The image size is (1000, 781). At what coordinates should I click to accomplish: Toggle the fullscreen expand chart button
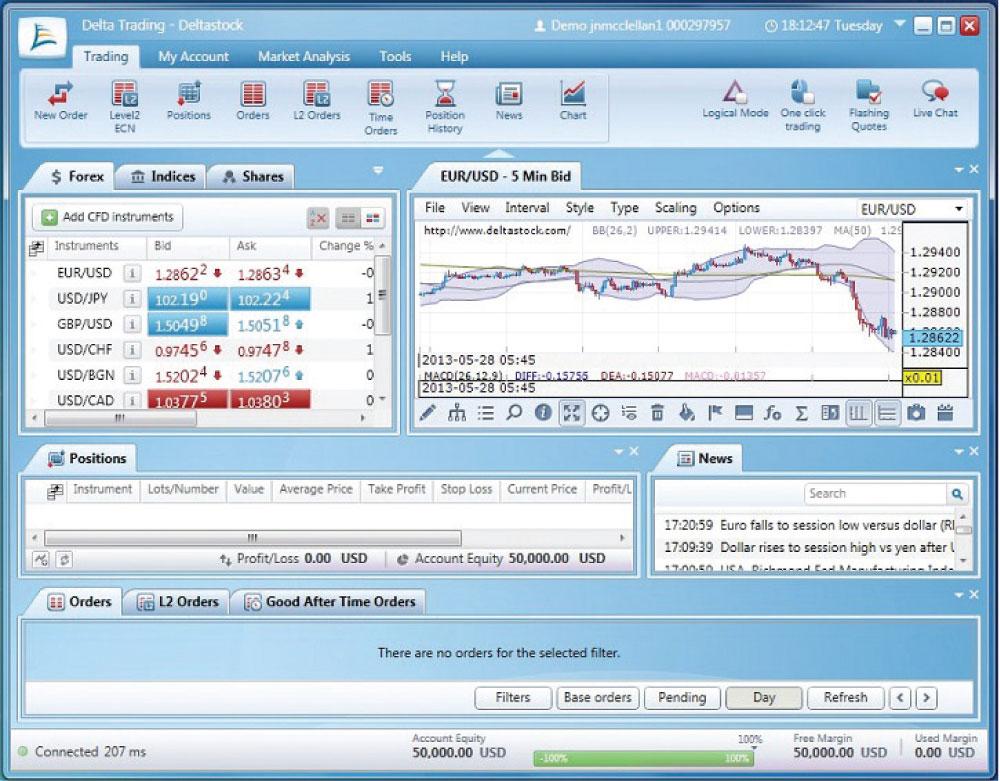(x=571, y=413)
